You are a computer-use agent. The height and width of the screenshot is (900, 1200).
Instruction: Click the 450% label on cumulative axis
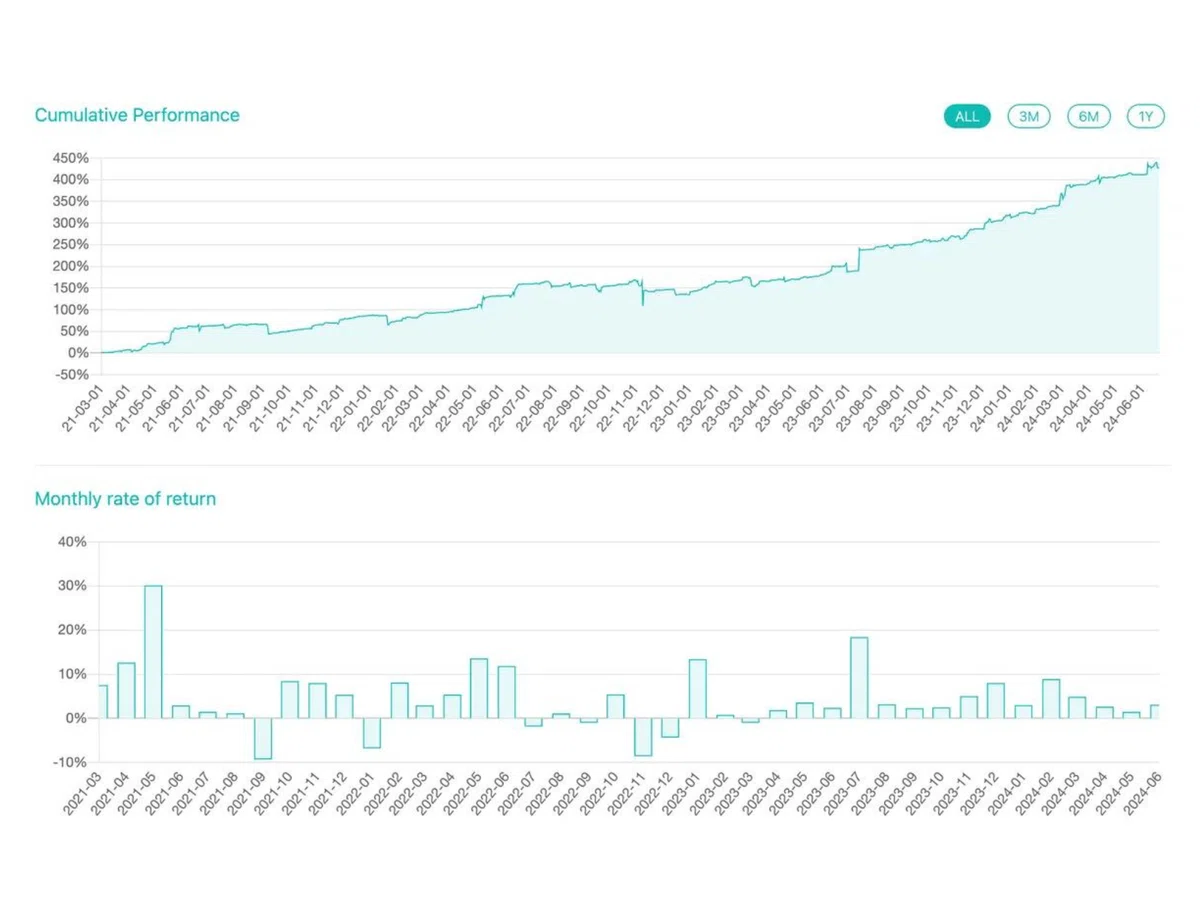(x=71, y=158)
